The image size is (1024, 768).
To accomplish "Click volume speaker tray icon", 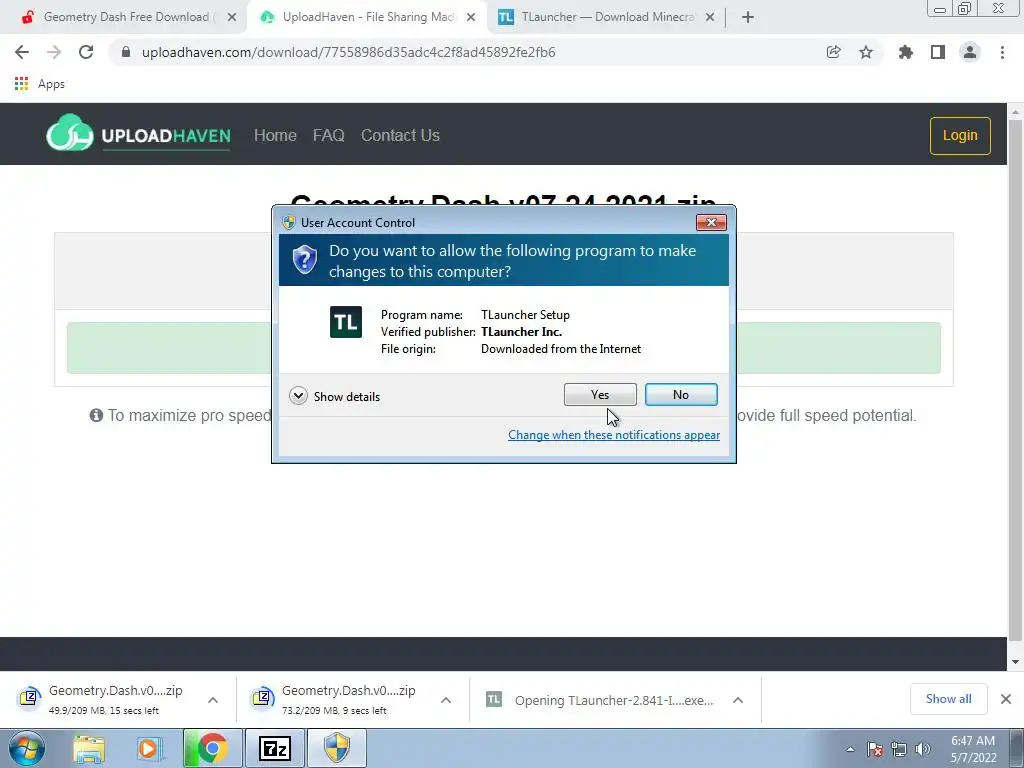I will [x=923, y=749].
